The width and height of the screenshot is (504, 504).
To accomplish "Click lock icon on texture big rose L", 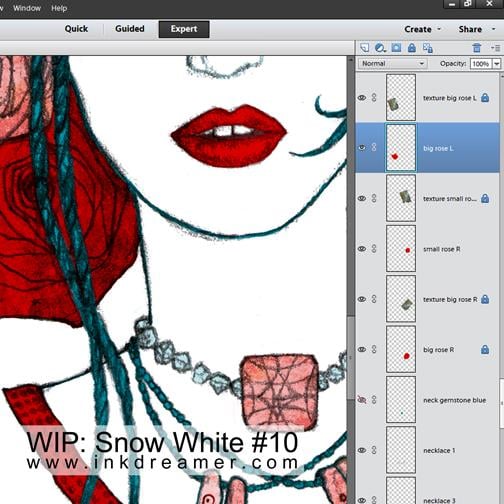I will pos(485,98).
